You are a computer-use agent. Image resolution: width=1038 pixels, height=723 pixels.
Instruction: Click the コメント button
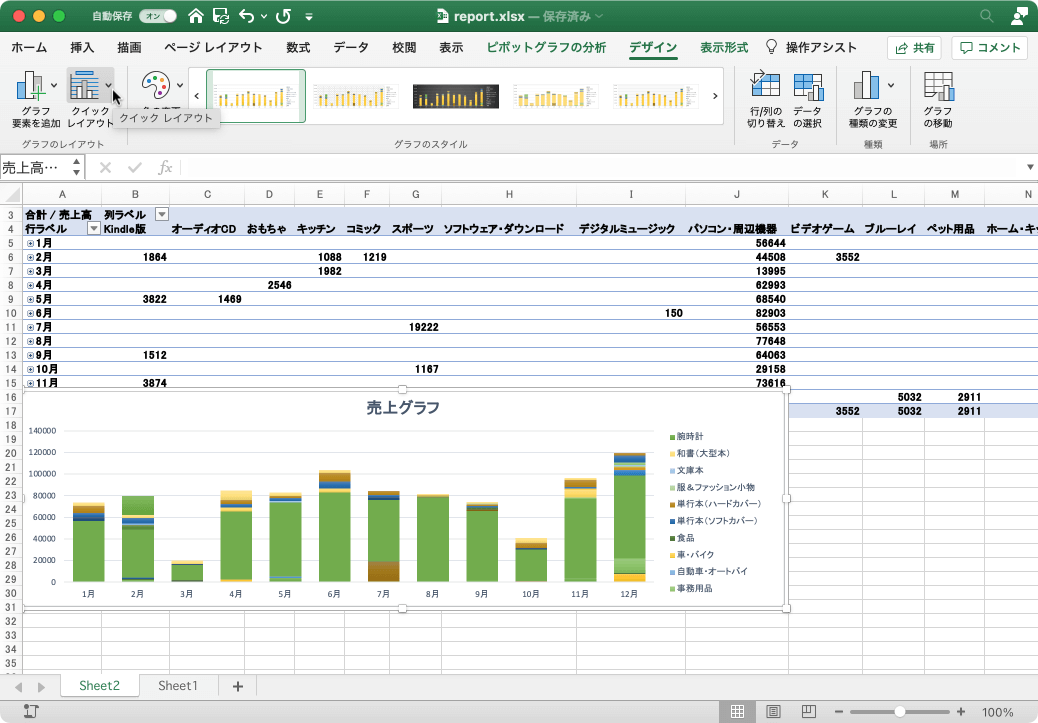pos(990,48)
